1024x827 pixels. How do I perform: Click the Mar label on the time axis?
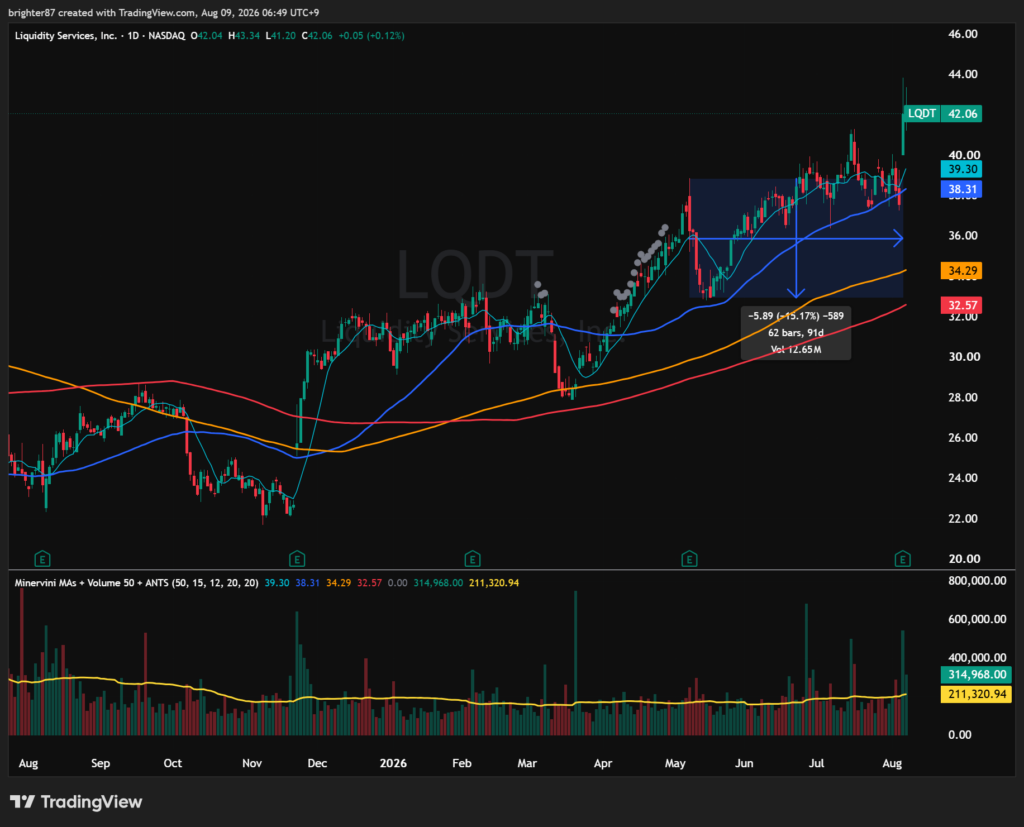point(527,763)
